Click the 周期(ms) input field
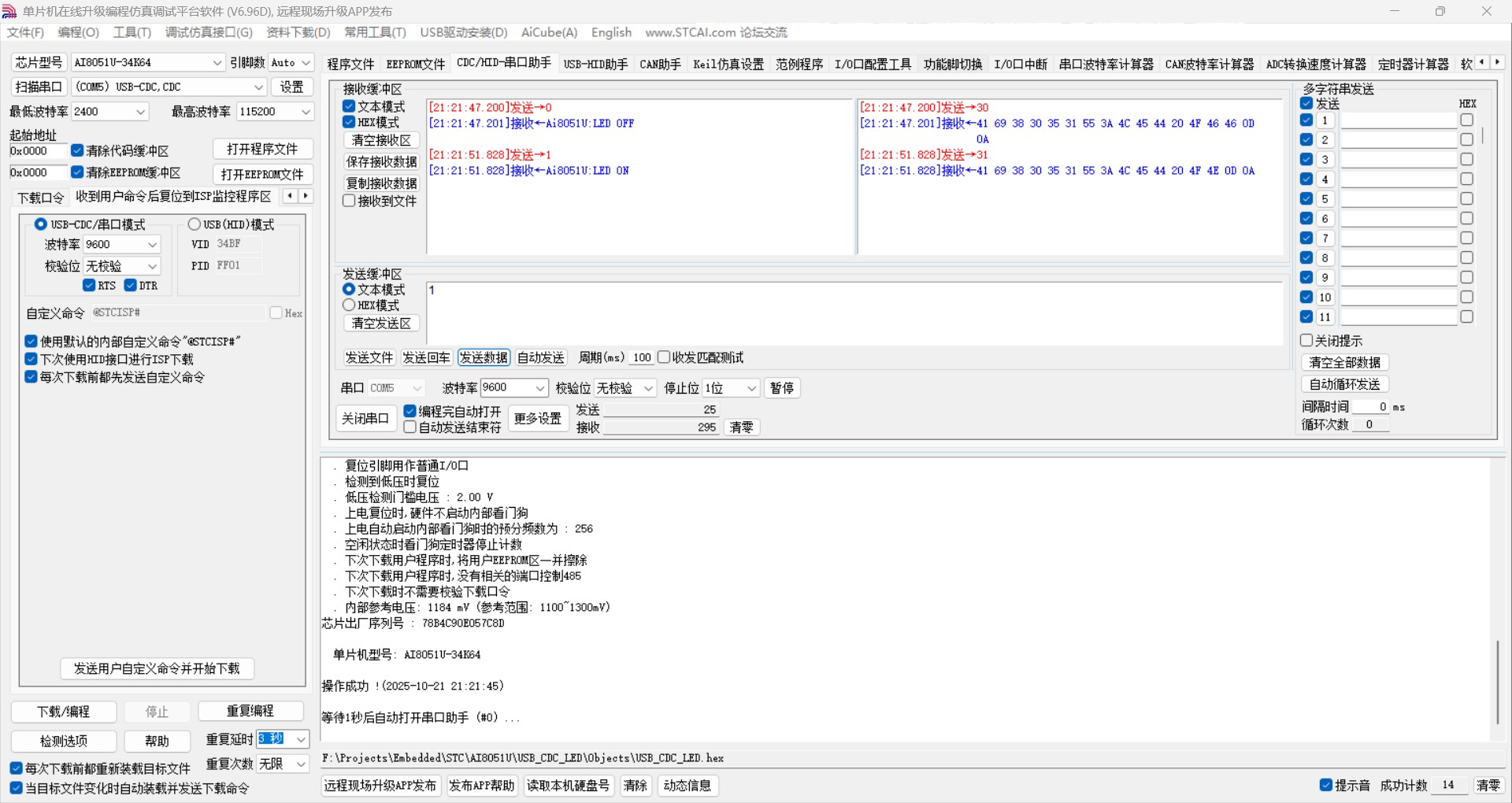The height and width of the screenshot is (803, 1512). pyautogui.click(x=643, y=357)
